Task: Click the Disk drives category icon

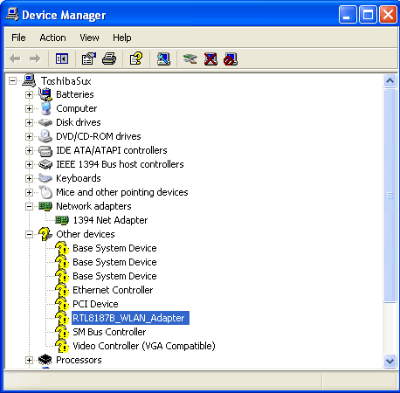Action: pyautogui.click(x=45, y=123)
